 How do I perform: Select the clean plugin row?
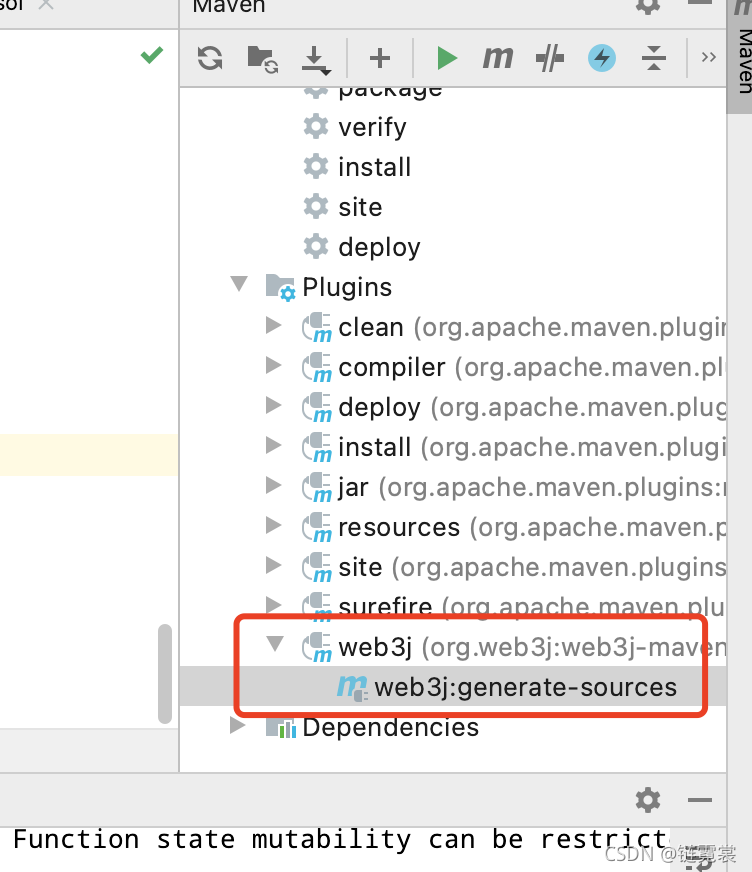[x=453, y=328]
